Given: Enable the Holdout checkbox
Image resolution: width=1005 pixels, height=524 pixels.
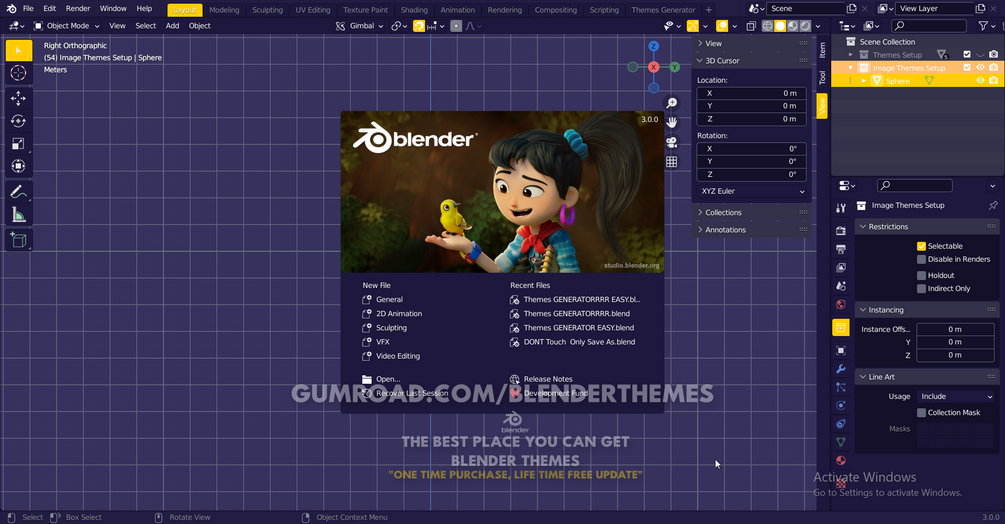Looking at the screenshot, I should (x=921, y=275).
